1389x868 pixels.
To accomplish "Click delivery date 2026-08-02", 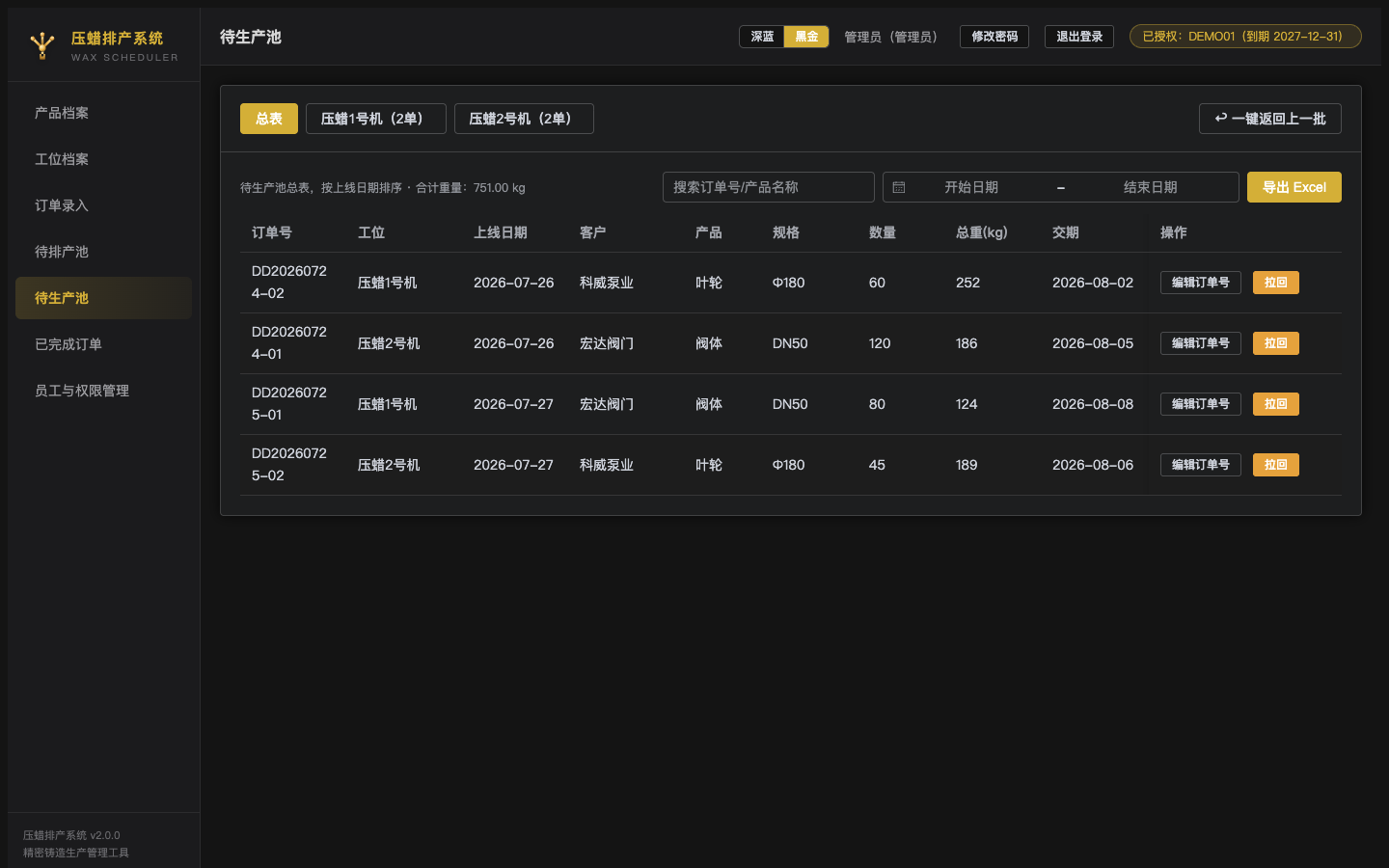I will (1093, 283).
